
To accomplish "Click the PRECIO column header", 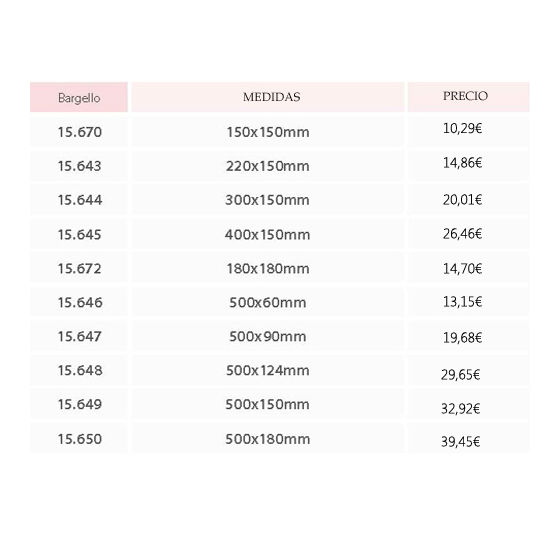I will pos(469,97).
